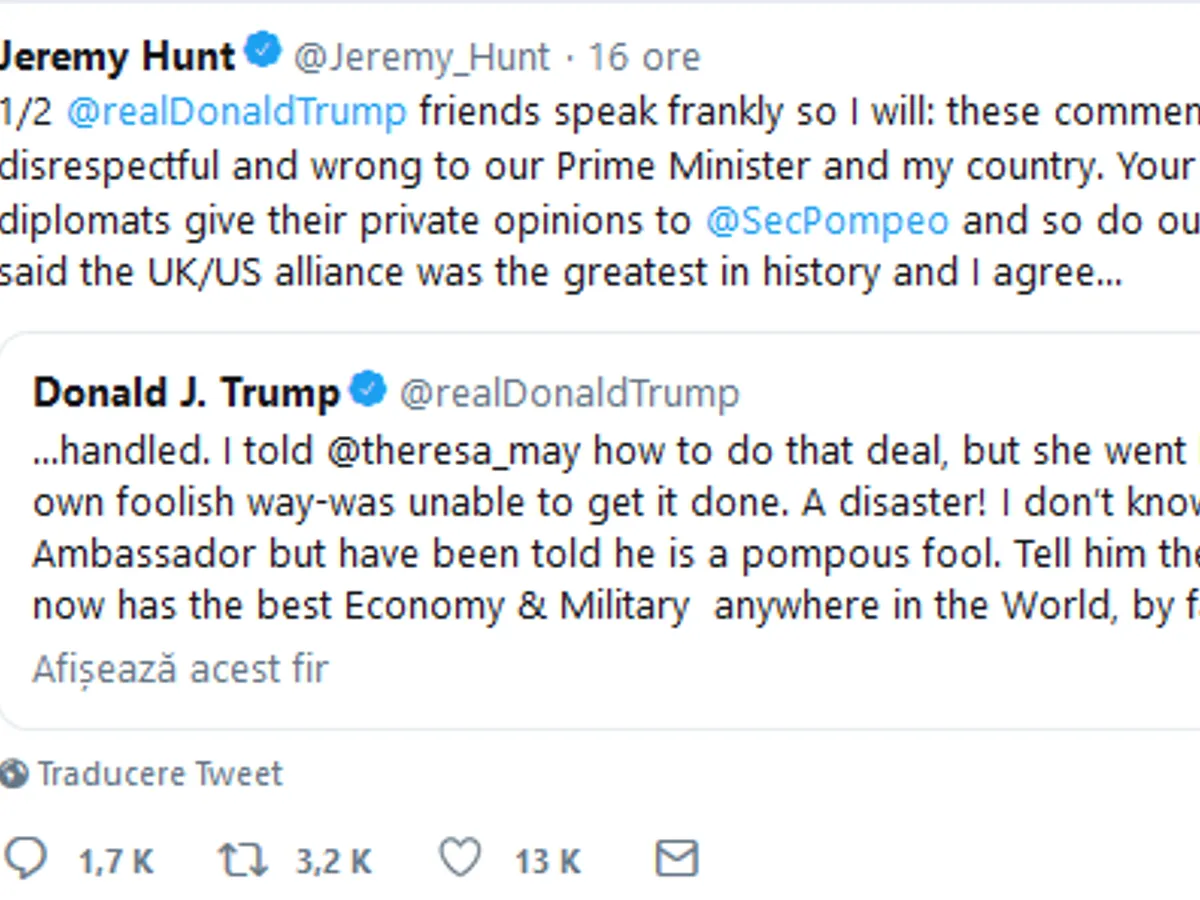
Task: Click the @realDonaldTrump mention in Hunt's tweet
Action: point(237,111)
